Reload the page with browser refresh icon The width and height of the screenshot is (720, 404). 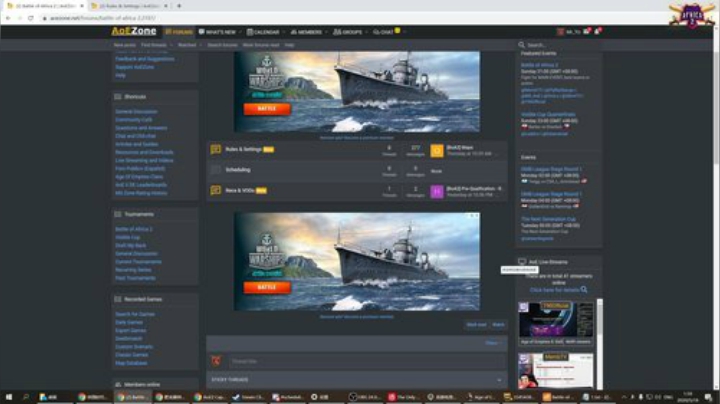point(31,18)
